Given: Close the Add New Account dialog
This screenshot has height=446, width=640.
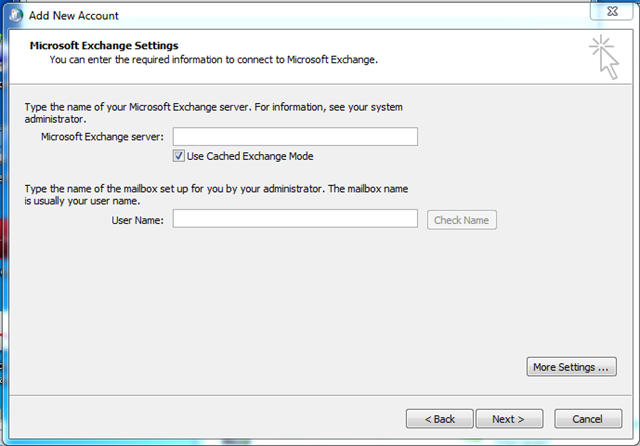Looking at the screenshot, I should point(611,11).
